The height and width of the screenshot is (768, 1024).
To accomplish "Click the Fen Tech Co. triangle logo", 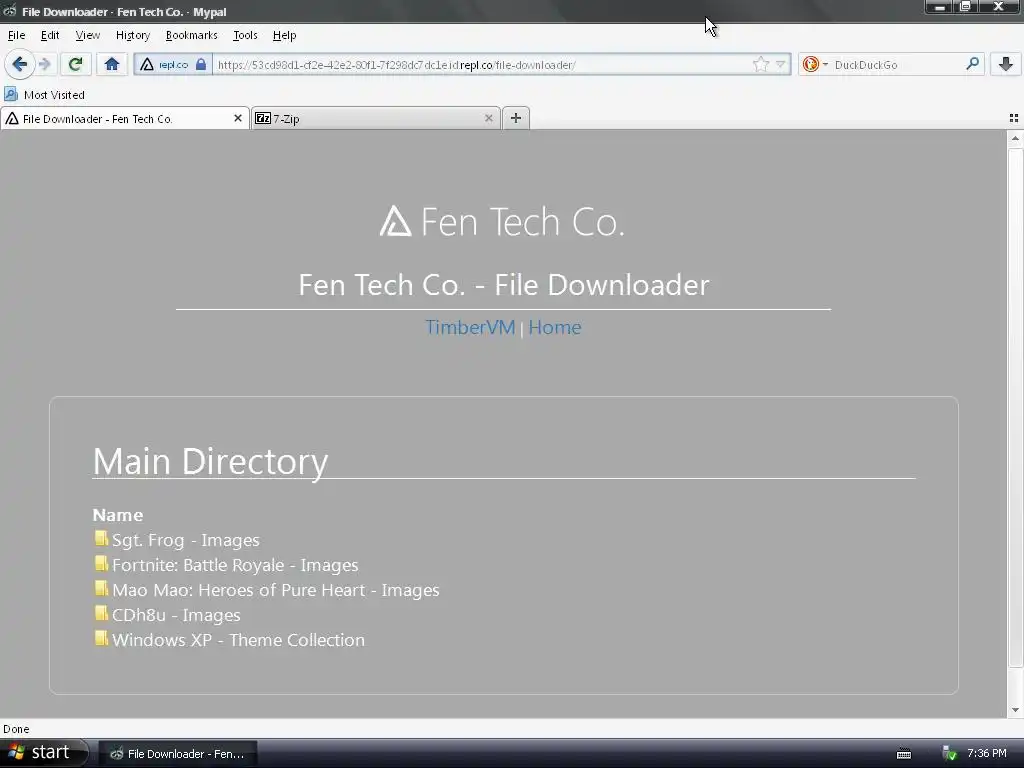I will tap(395, 221).
